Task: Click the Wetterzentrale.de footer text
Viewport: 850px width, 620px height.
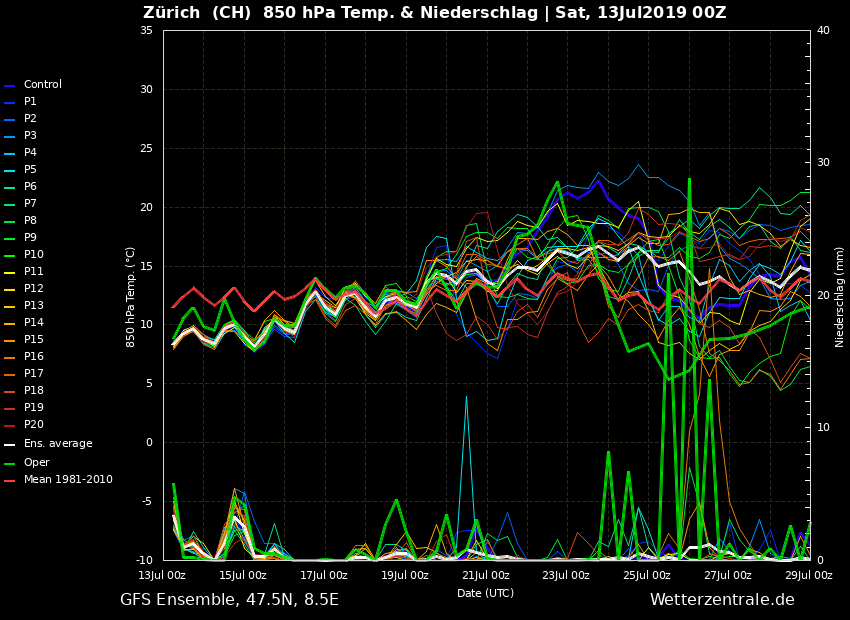Action: tap(722, 600)
